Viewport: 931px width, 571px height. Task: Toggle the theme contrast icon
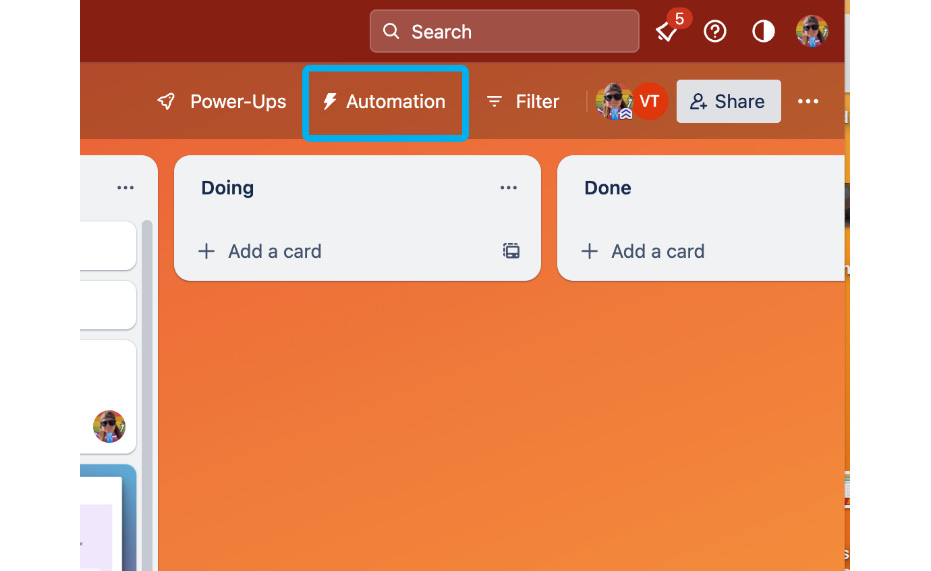tap(764, 31)
